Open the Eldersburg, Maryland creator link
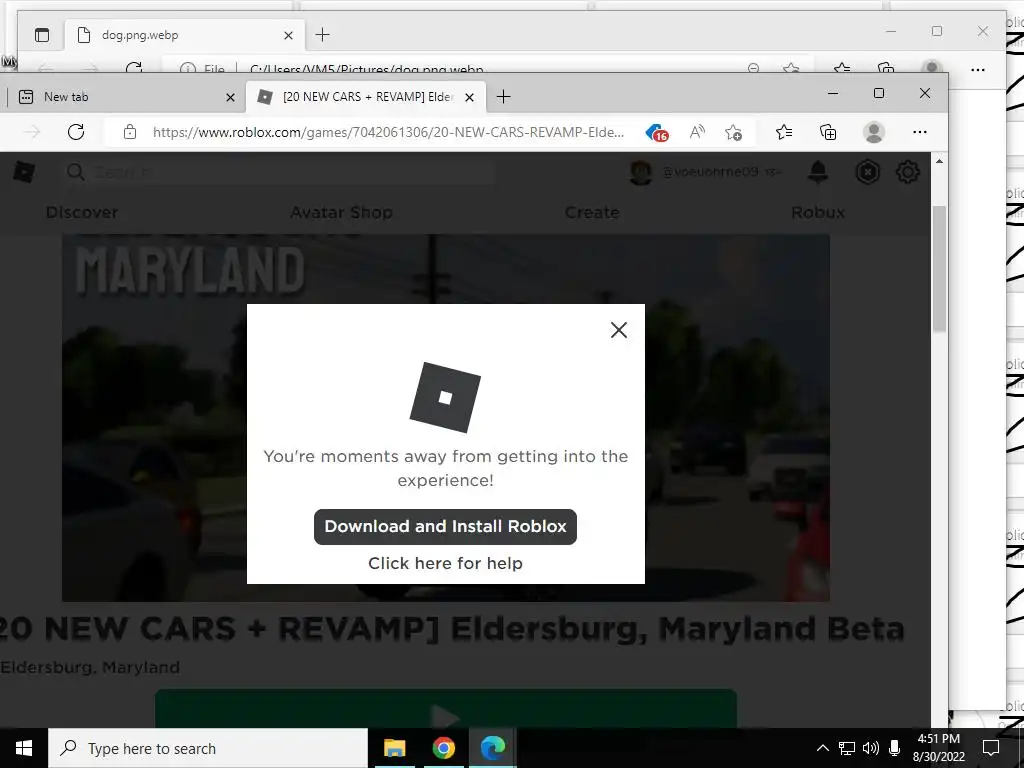The image size is (1024, 768). click(90, 667)
